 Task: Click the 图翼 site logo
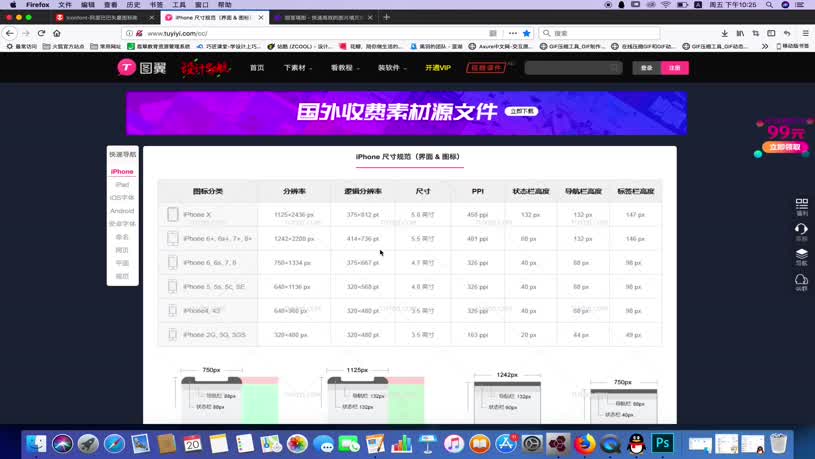141,68
